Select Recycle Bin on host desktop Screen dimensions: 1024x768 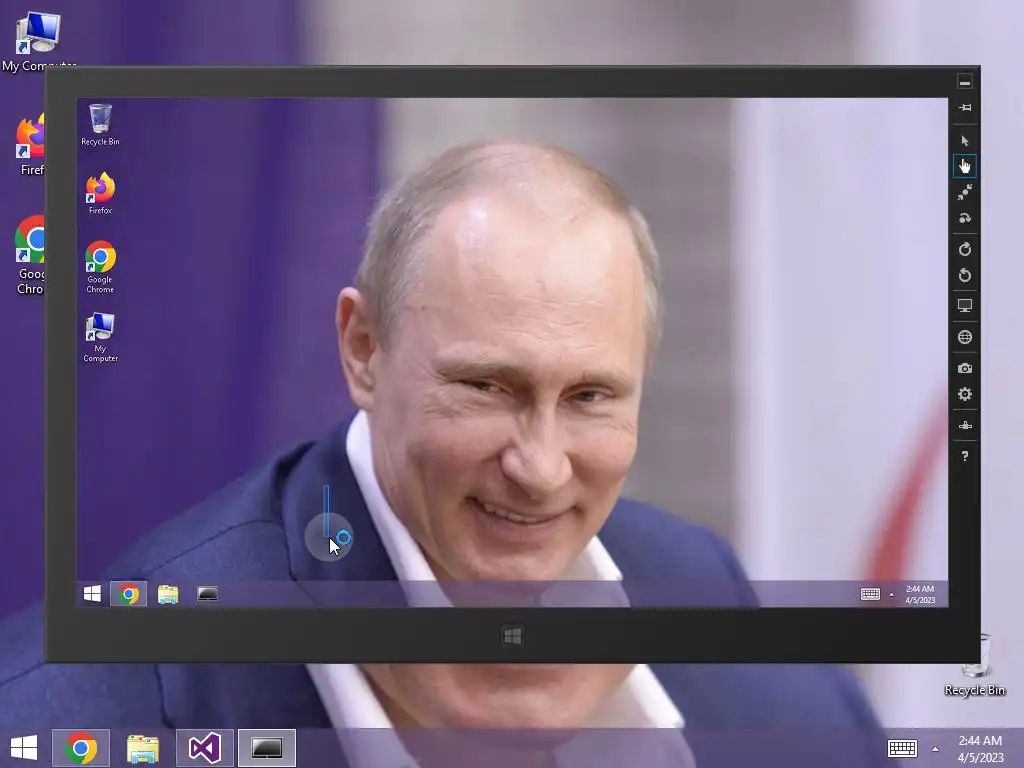[x=974, y=667]
